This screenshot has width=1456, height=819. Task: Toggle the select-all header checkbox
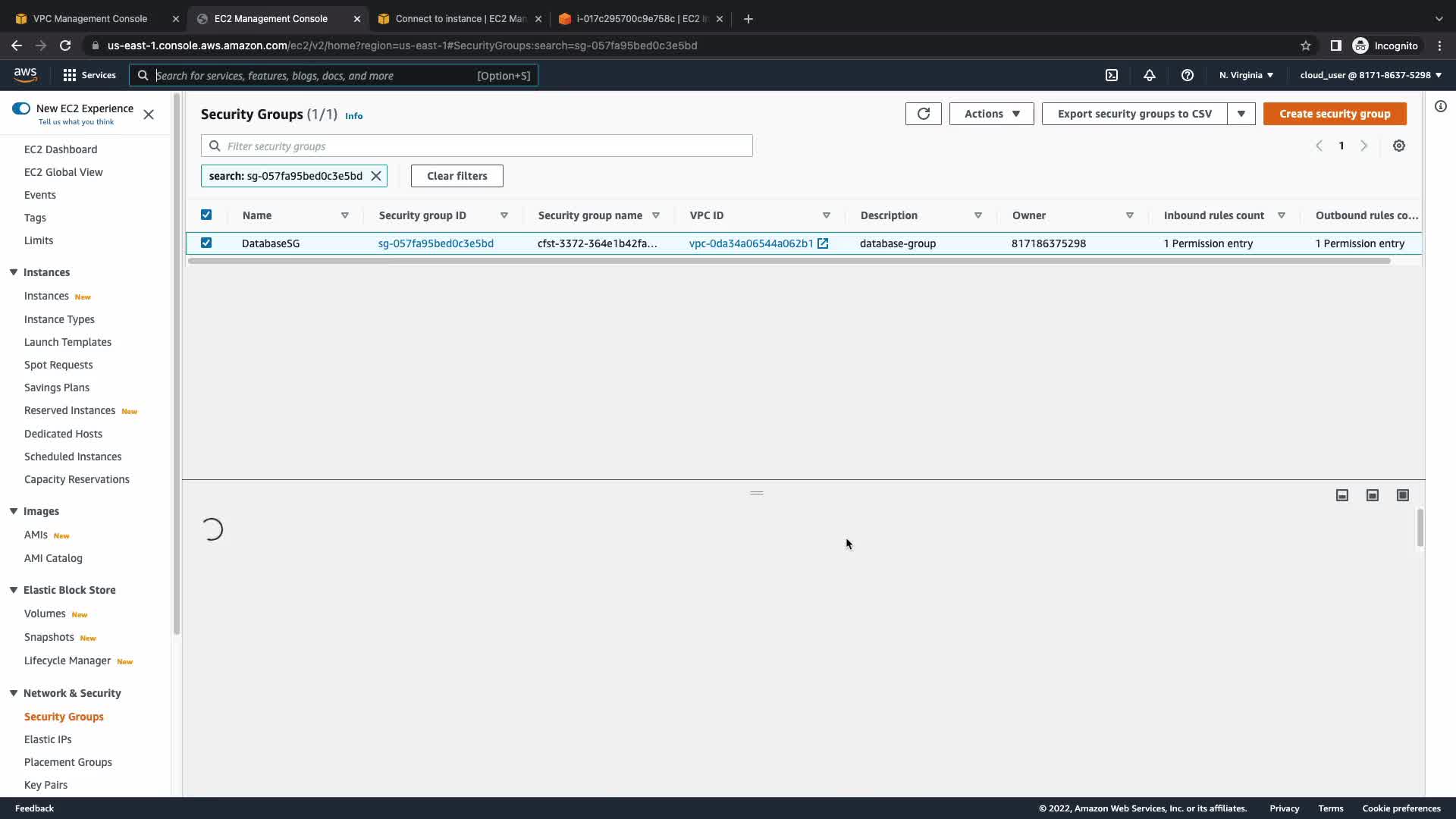[206, 215]
